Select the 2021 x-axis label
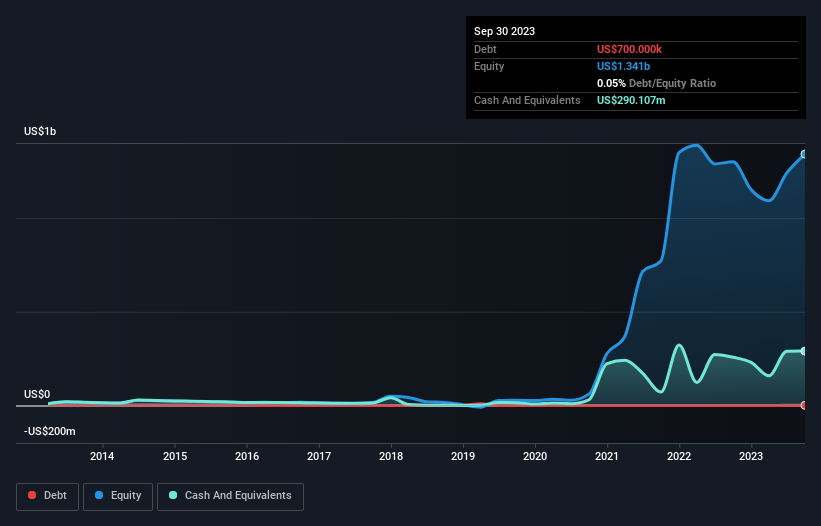 click(607, 456)
